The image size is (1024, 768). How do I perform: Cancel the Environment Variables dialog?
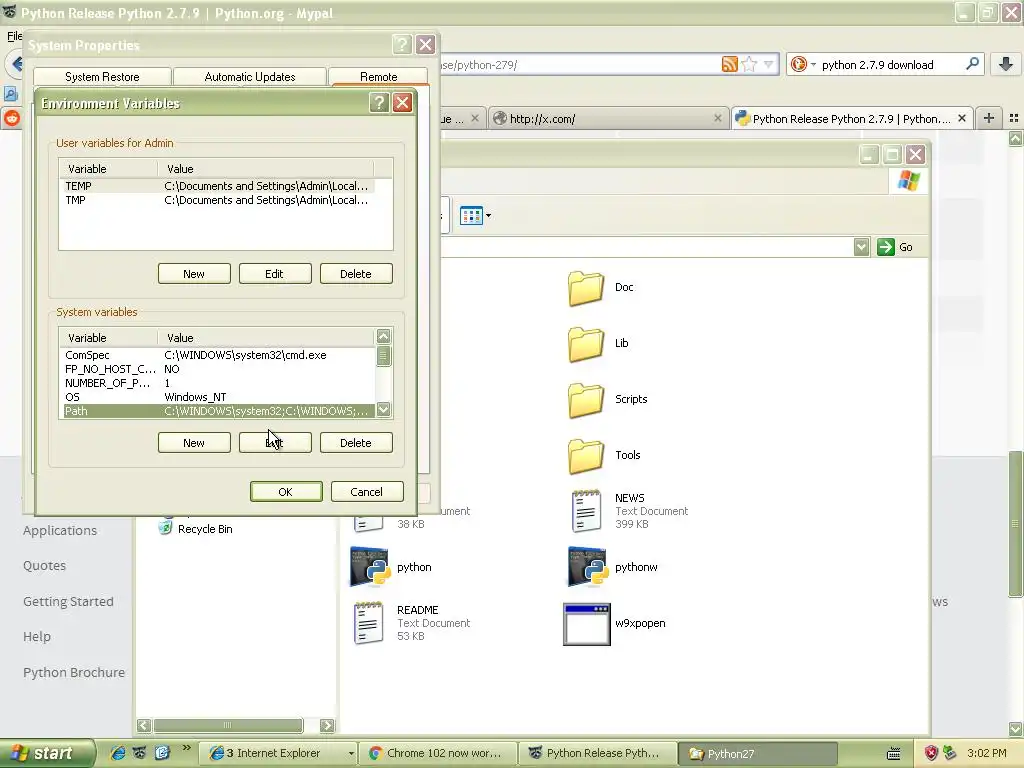tap(367, 492)
